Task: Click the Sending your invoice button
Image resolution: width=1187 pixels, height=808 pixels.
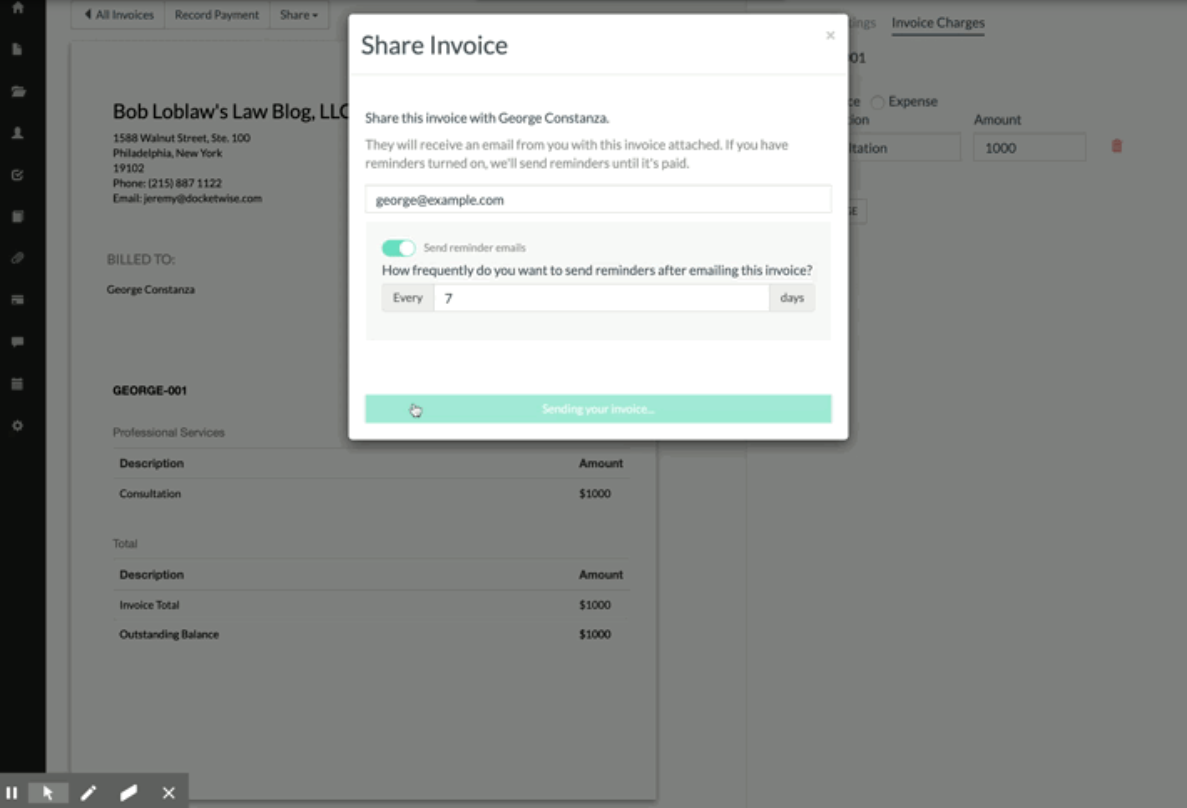Action: click(598, 409)
